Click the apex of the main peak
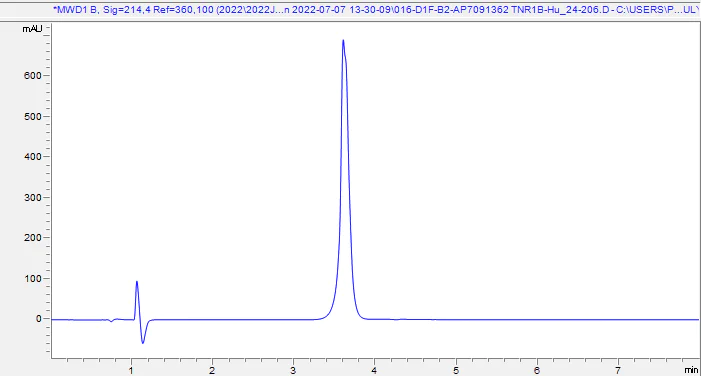Image resolution: width=701 pixels, height=376 pixels. pos(343,41)
